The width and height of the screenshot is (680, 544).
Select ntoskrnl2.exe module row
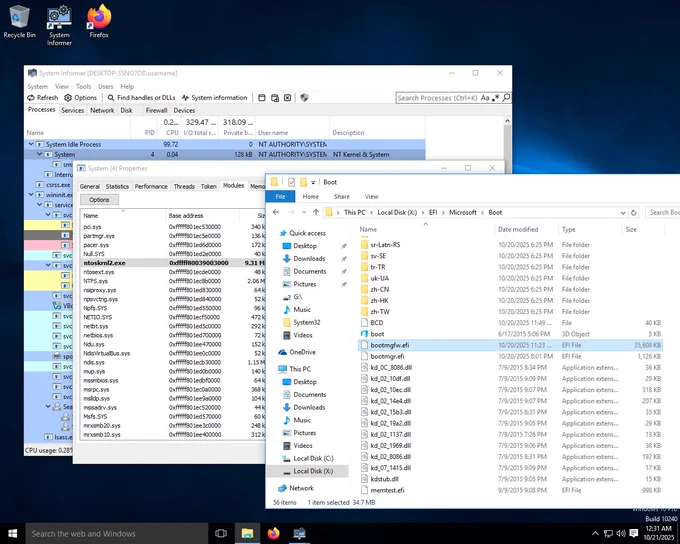coord(173,263)
